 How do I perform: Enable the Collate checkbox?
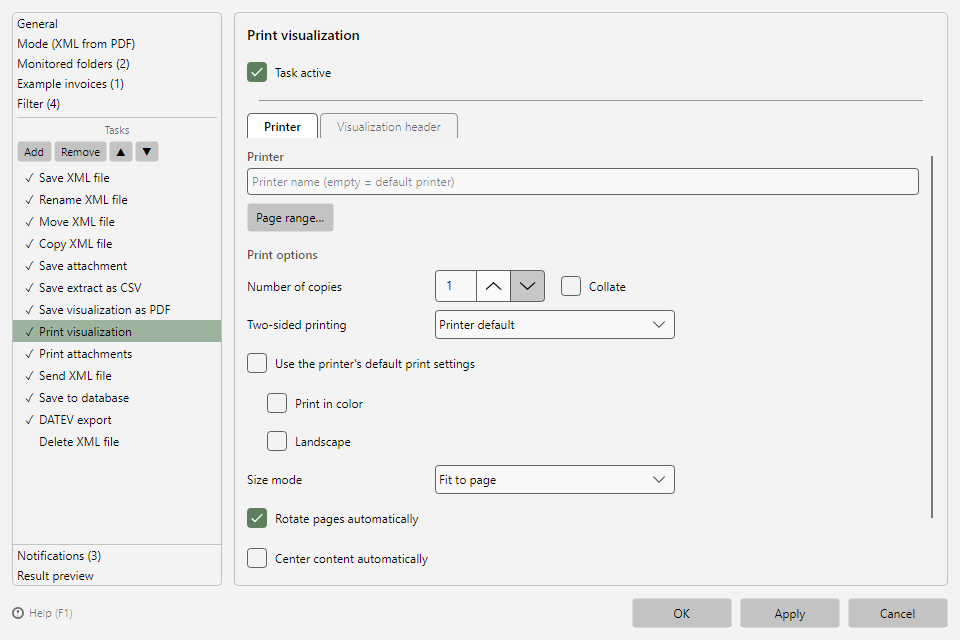(571, 286)
